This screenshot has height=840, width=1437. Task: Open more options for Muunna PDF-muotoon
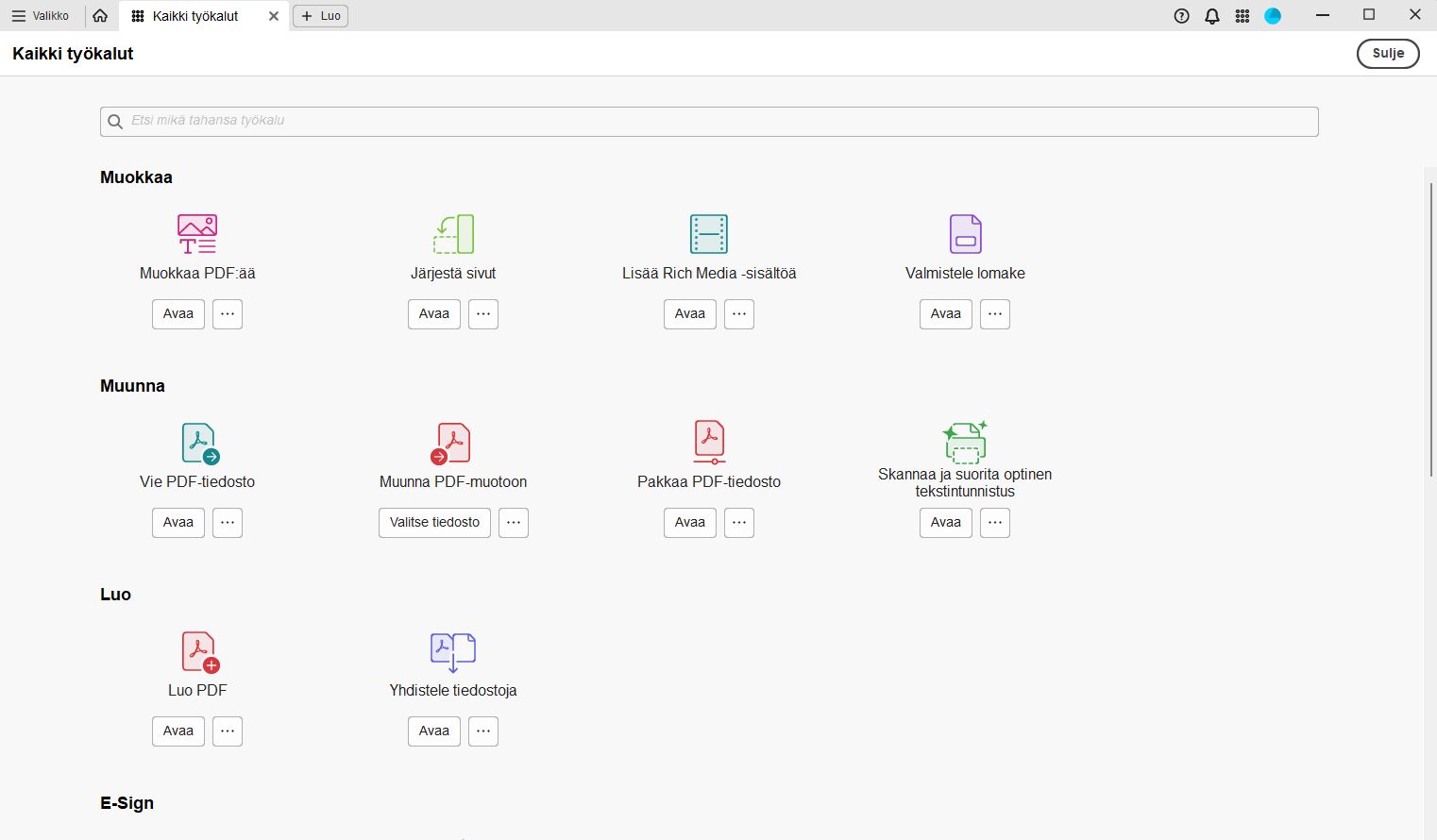coord(514,523)
